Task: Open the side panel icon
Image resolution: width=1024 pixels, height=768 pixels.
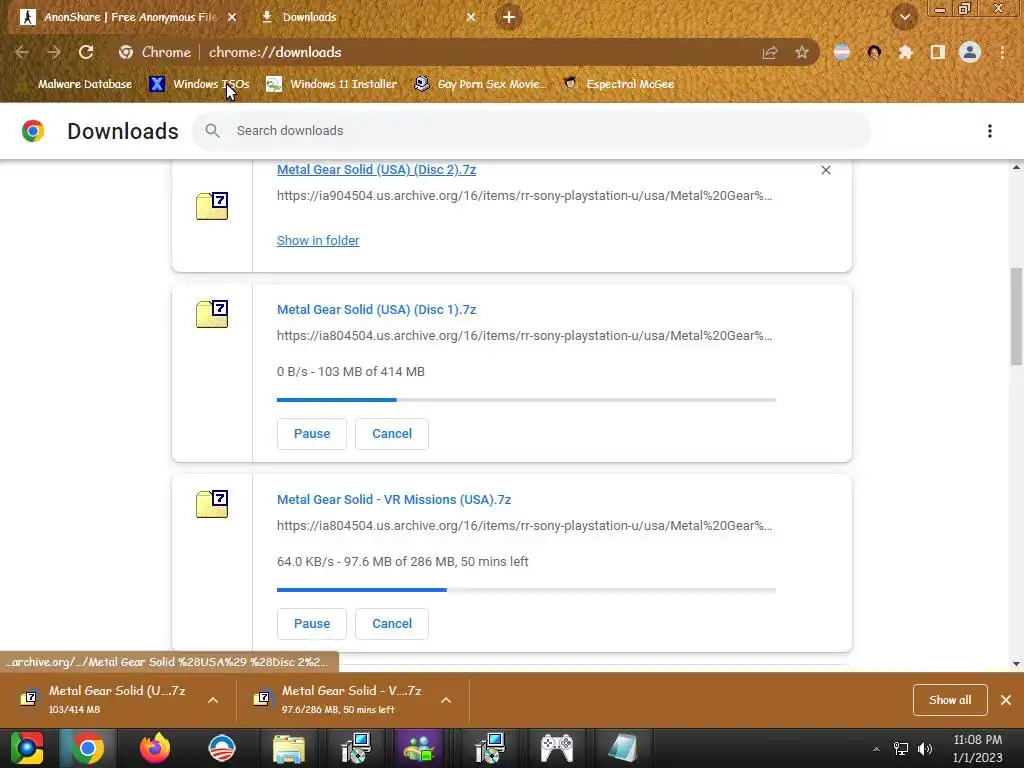Action: pos(938,52)
